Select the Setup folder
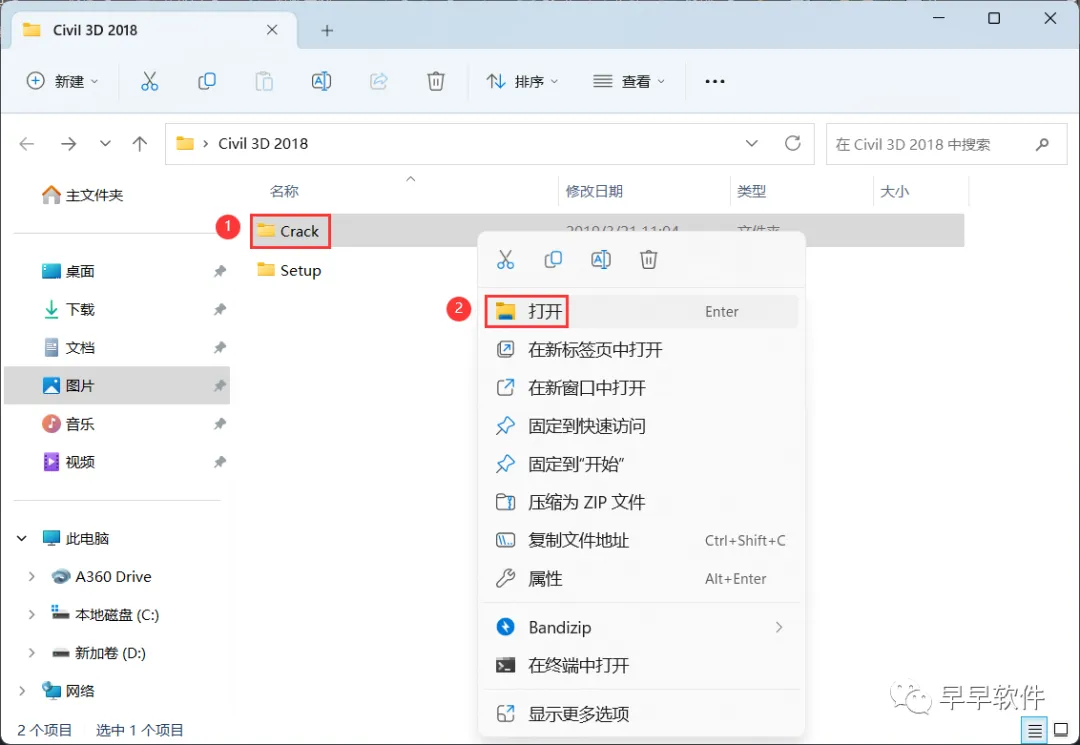 click(289, 270)
